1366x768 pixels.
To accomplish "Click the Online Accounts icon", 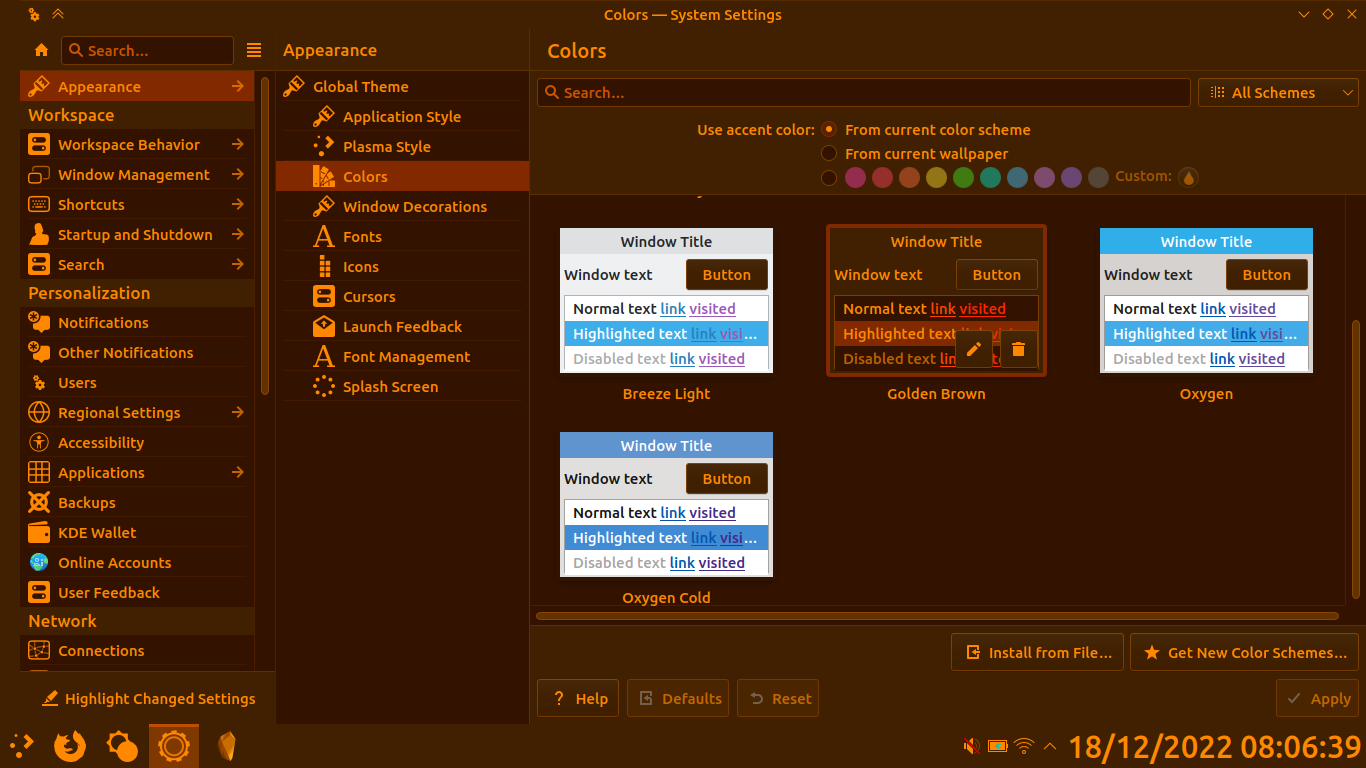I will pyautogui.click(x=39, y=563).
